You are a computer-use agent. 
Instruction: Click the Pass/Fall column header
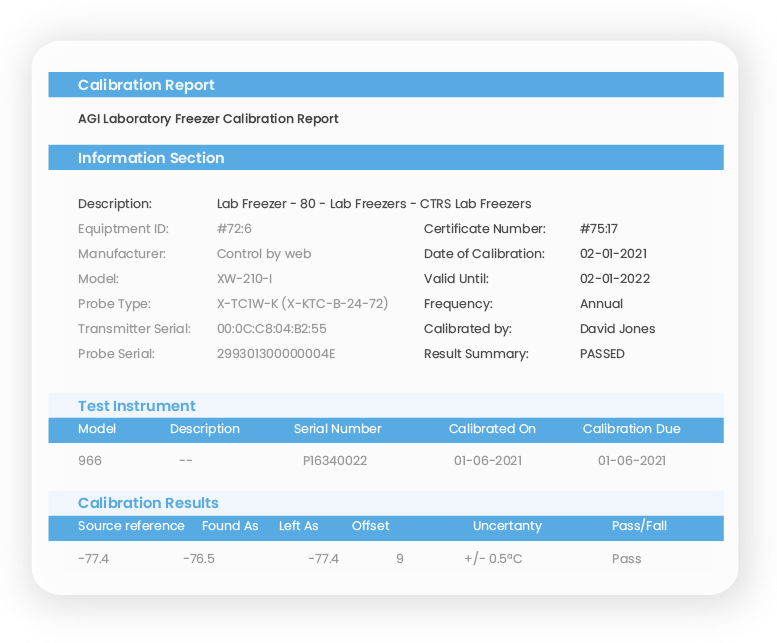coord(639,526)
